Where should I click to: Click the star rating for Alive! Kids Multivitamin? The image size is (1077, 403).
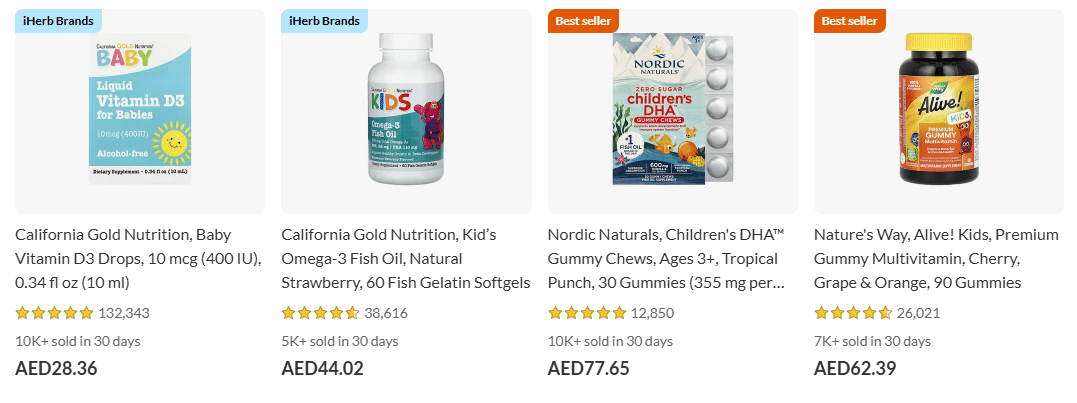coord(852,313)
